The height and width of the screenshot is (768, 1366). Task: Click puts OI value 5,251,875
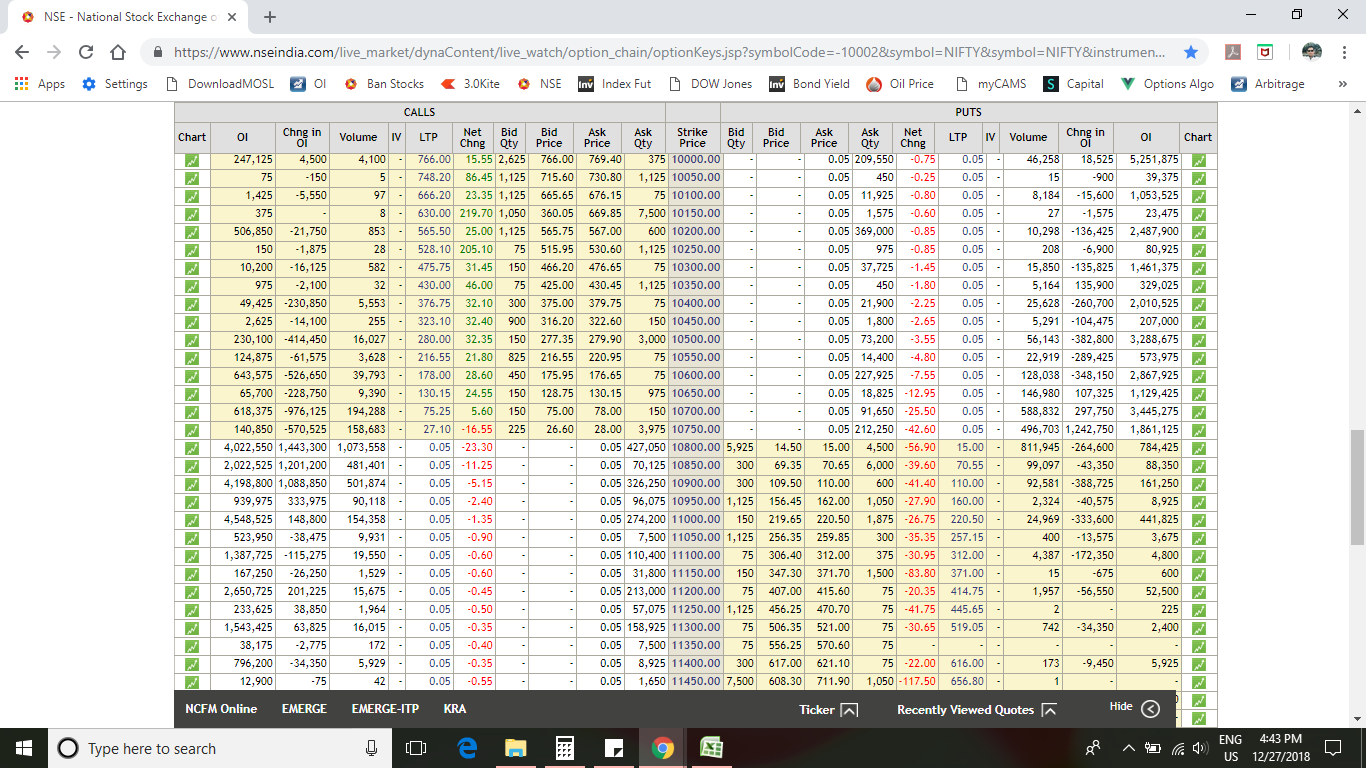tap(1154, 160)
